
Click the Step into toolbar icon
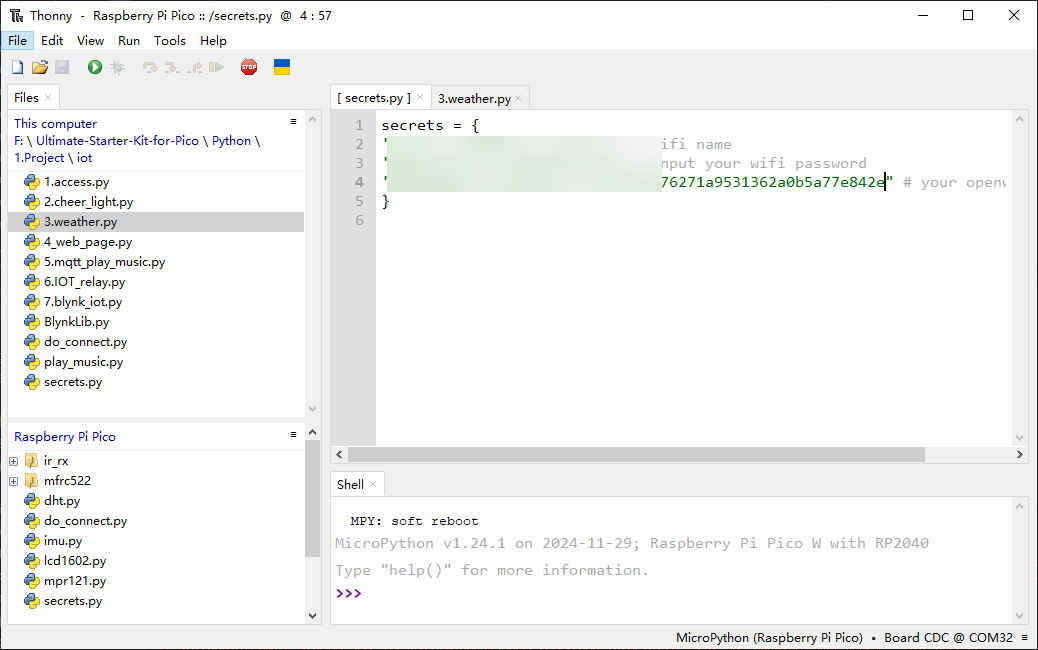172,67
